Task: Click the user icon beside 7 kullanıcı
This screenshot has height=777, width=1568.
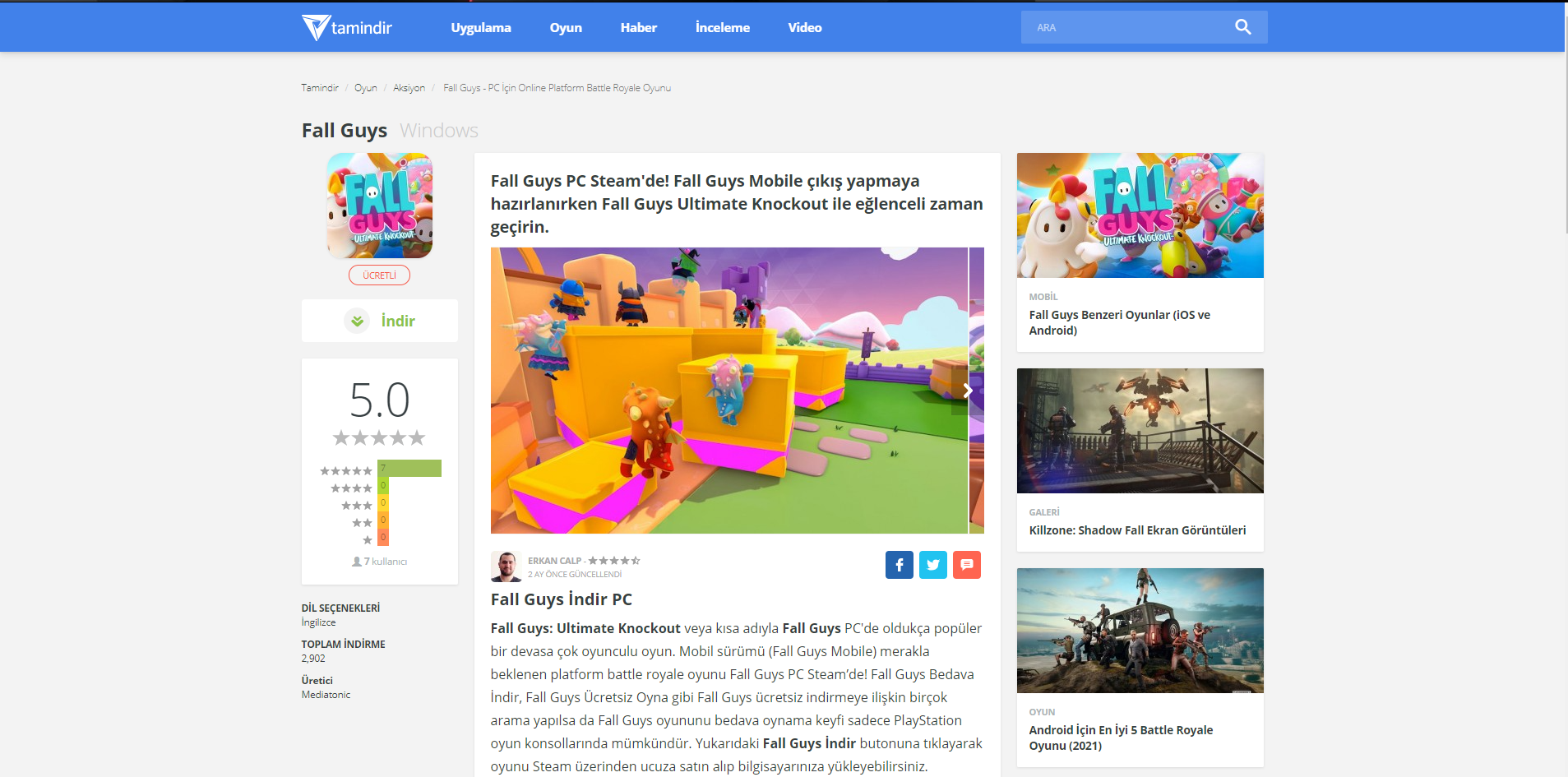Action: [x=356, y=562]
